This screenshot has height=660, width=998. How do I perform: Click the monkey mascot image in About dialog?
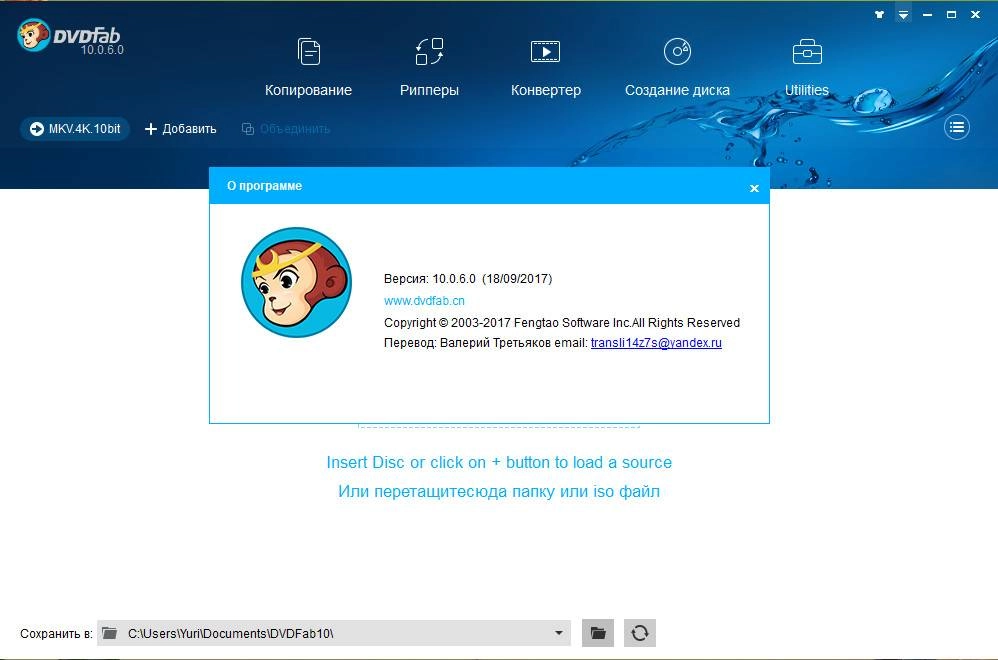point(297,283)
